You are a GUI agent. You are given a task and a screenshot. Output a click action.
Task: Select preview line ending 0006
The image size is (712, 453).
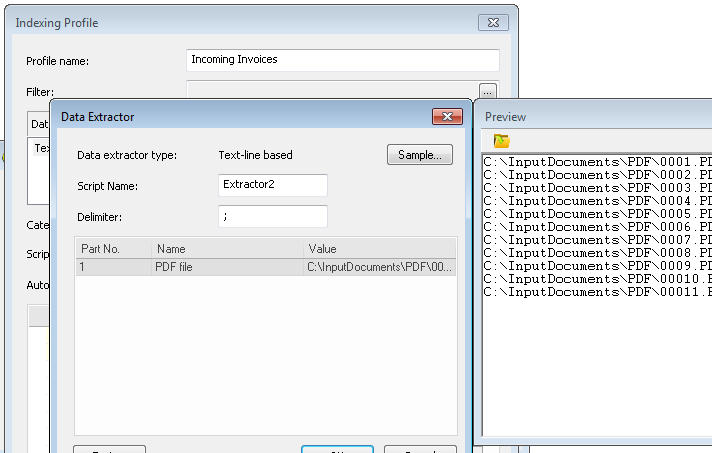(x=598, y=227)
